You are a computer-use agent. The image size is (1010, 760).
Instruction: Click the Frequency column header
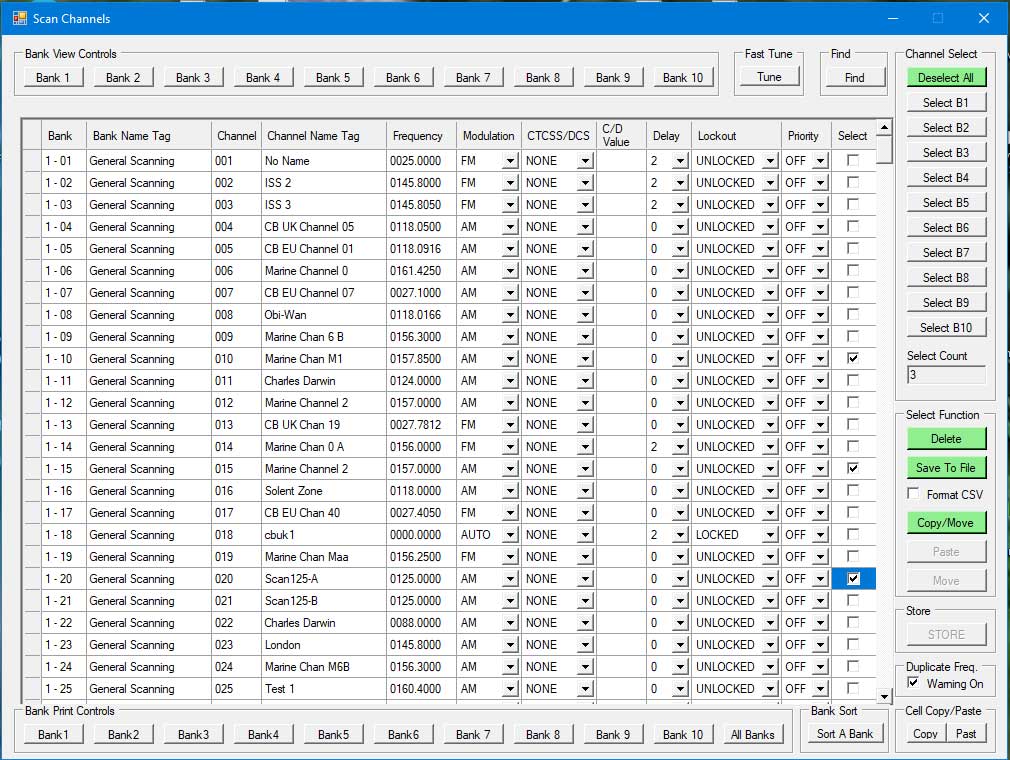pos(421,136)
